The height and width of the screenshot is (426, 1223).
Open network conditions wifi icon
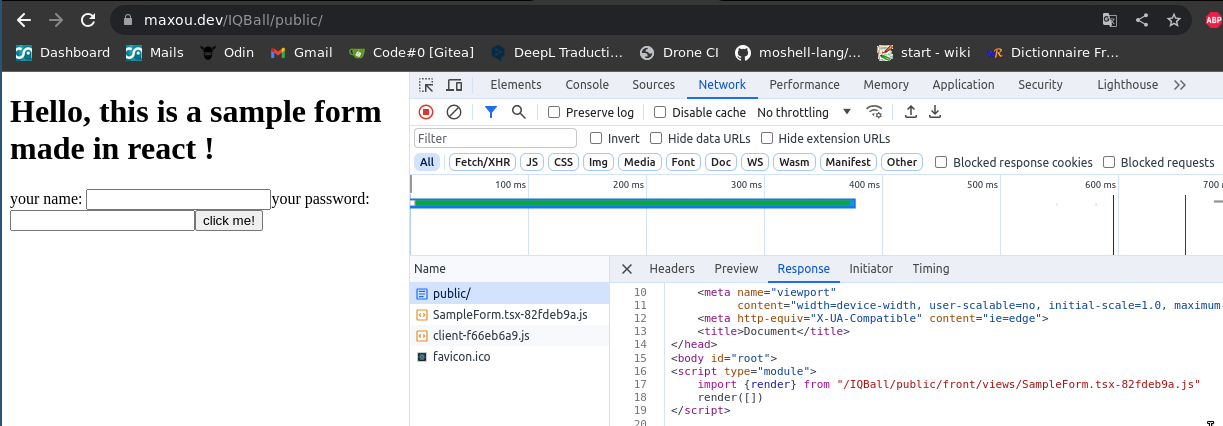tap(875, 112)
